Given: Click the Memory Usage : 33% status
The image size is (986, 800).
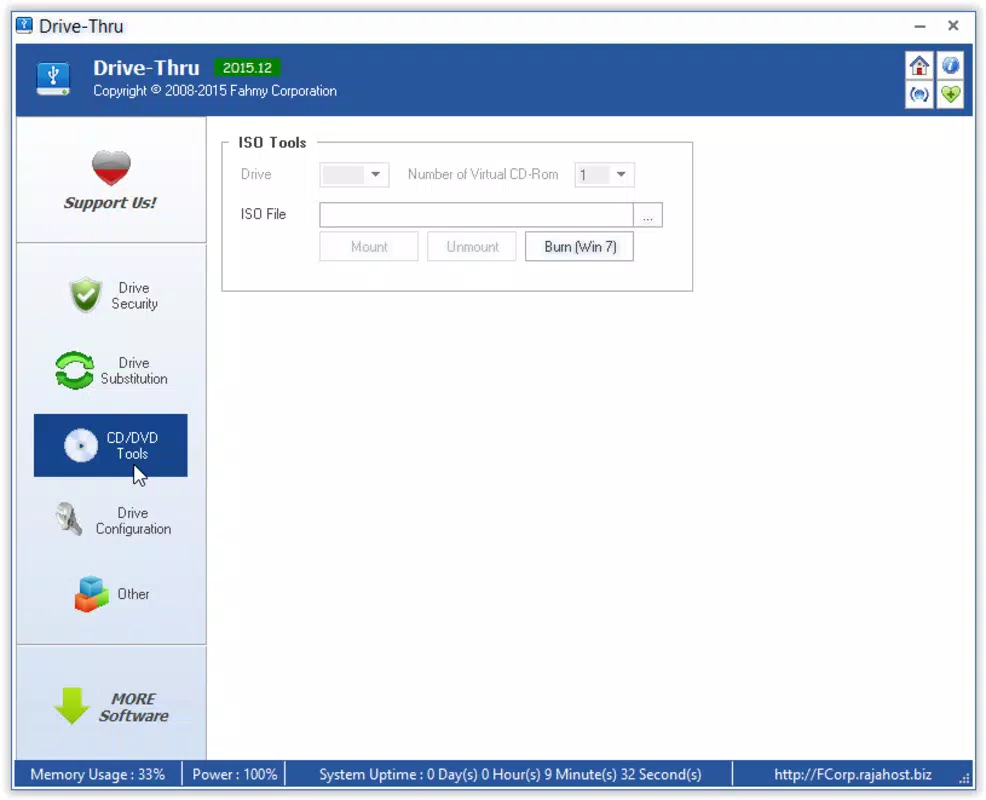Looking at the screenshot, I should [97, 774].
